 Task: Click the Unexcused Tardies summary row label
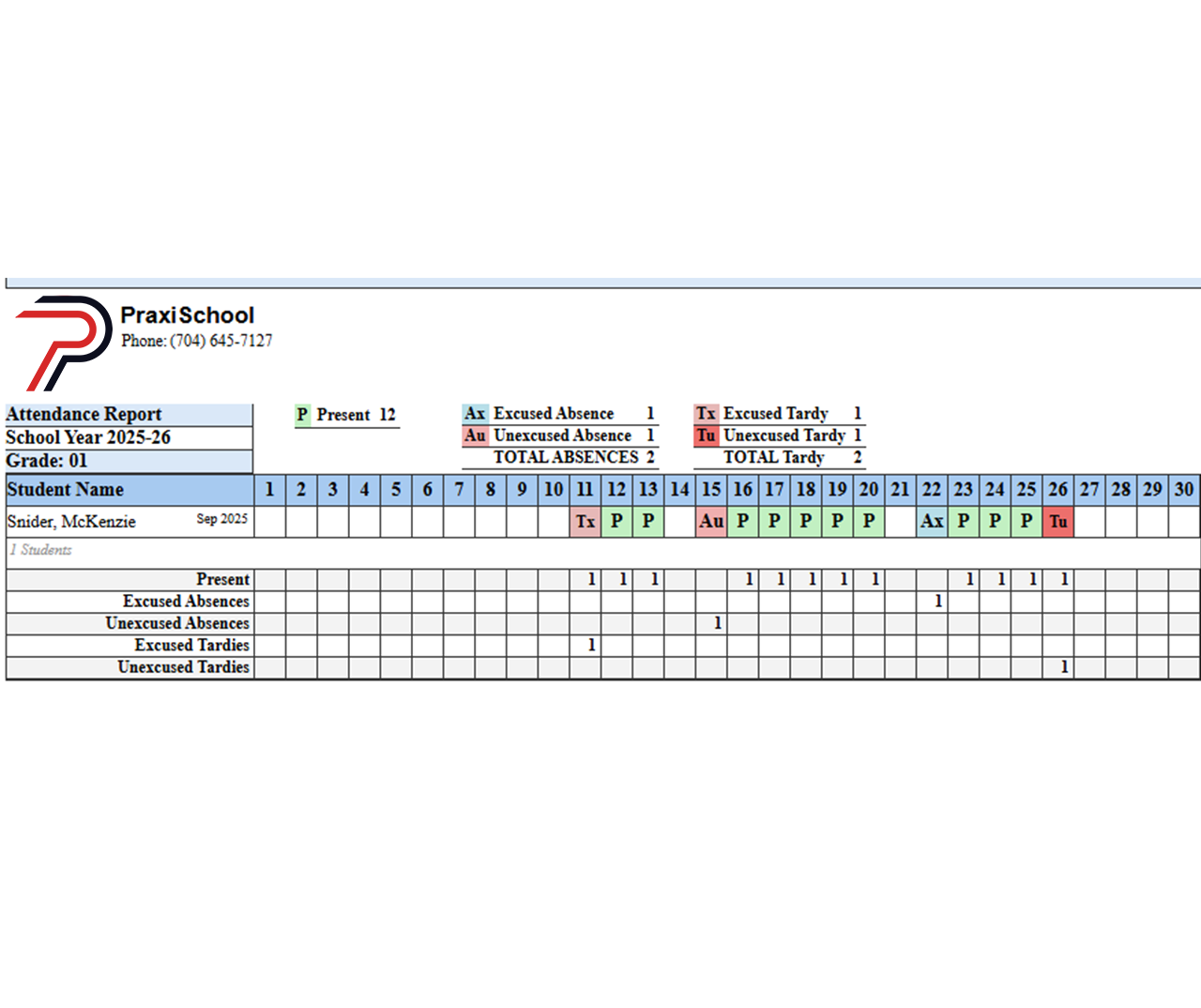point(184,667)
